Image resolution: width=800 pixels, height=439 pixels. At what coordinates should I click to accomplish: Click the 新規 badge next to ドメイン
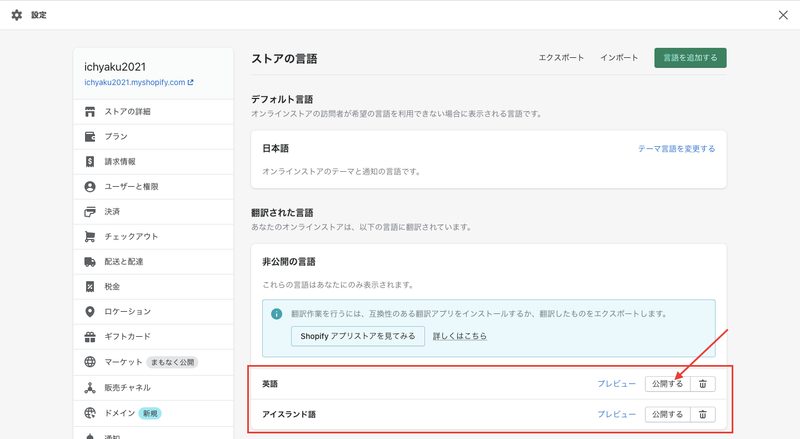tap(150, 413)
